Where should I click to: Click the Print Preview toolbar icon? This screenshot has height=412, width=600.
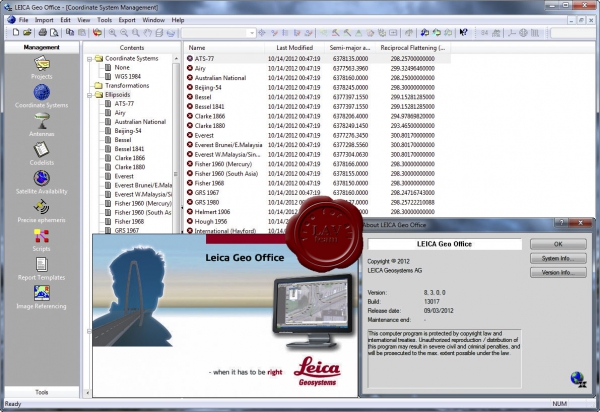click(54, 33)
